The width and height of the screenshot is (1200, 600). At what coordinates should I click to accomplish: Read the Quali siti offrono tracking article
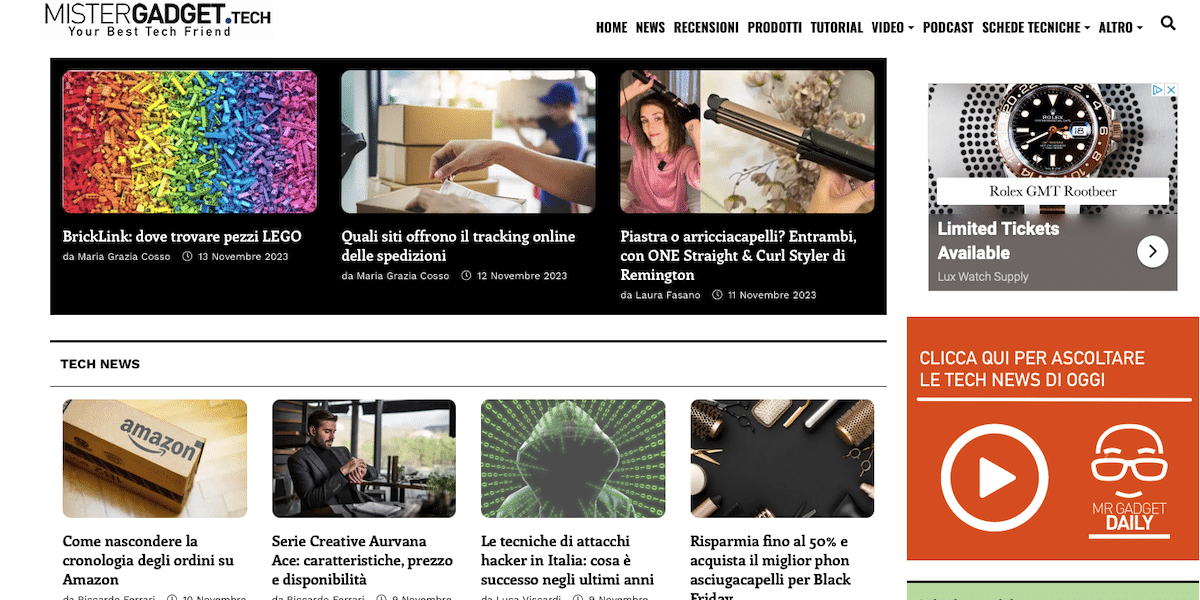click(x=458, y=246)
